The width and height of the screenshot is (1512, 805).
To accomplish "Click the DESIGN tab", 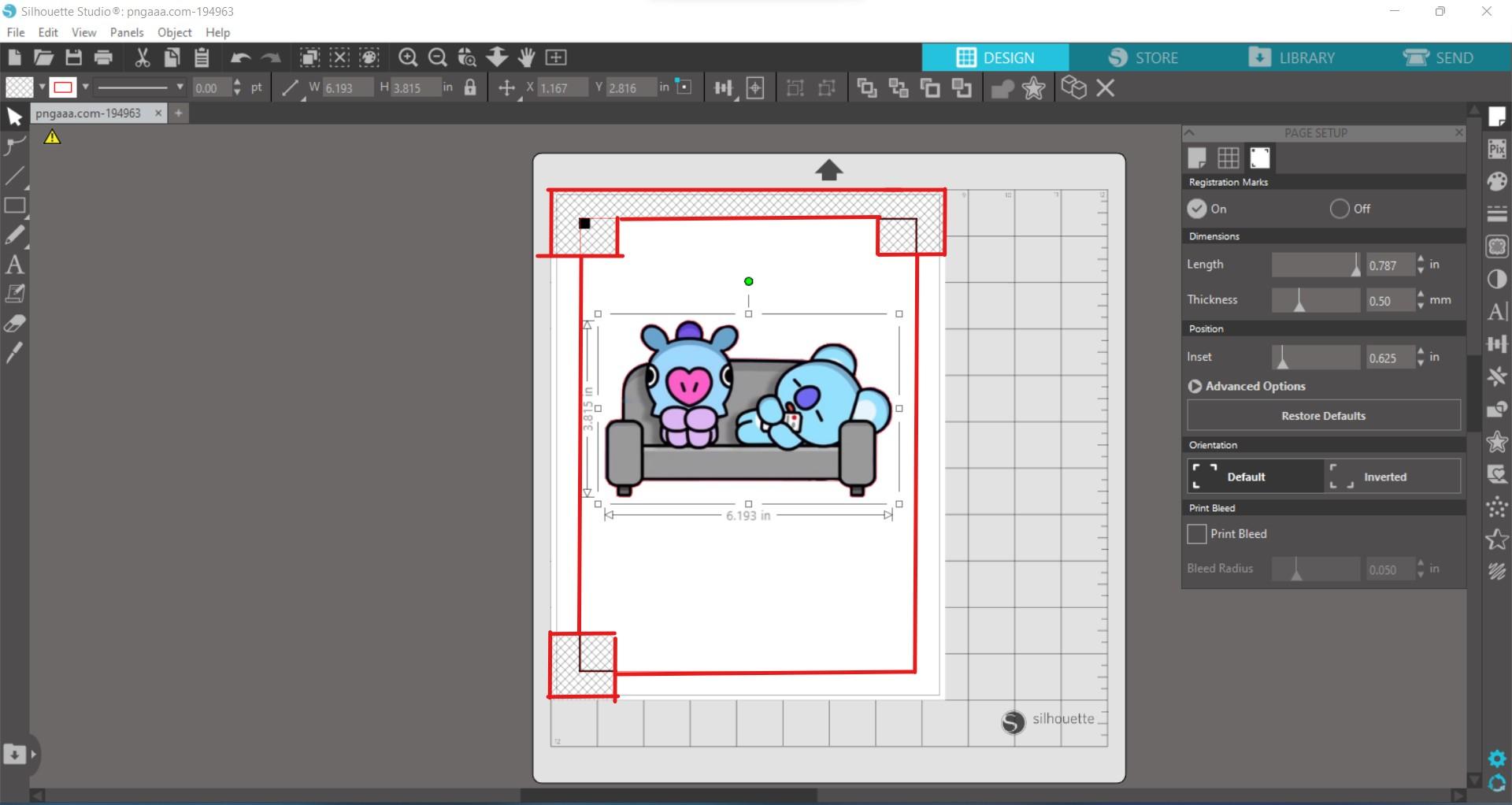I will coord(995,57).
